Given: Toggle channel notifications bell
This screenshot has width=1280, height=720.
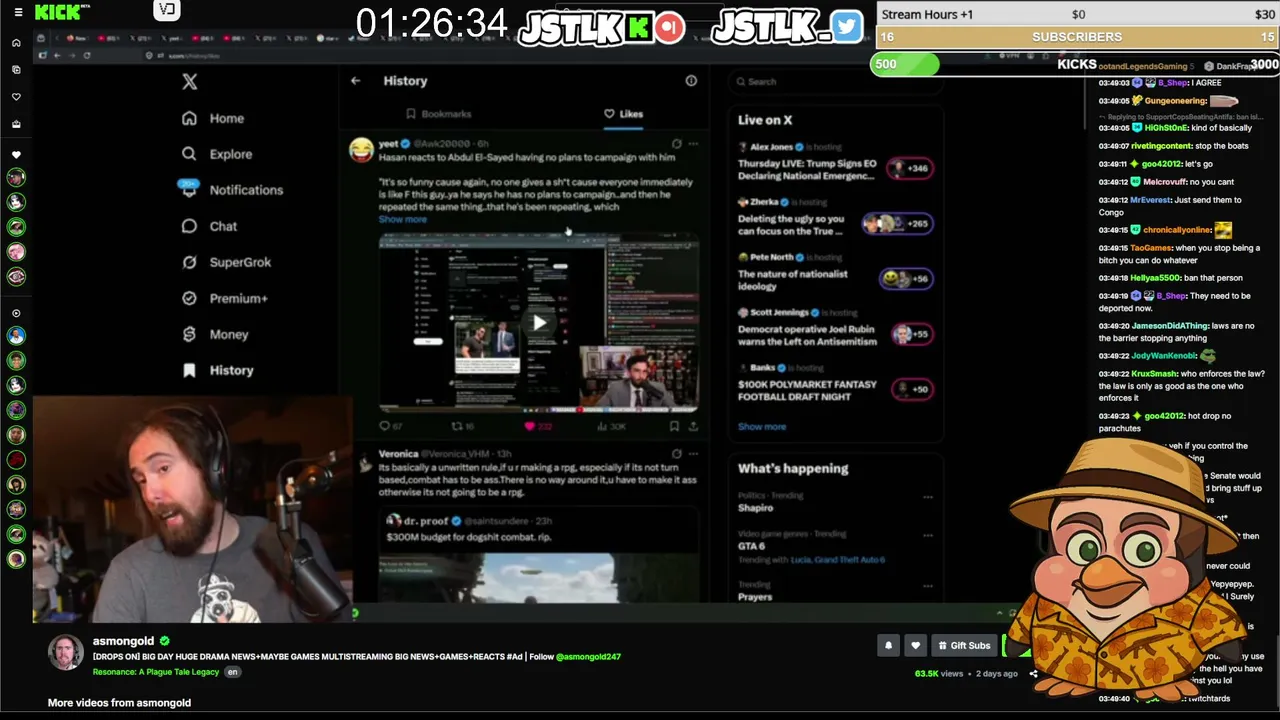Looking at the screenshot, I should (888, 646).
